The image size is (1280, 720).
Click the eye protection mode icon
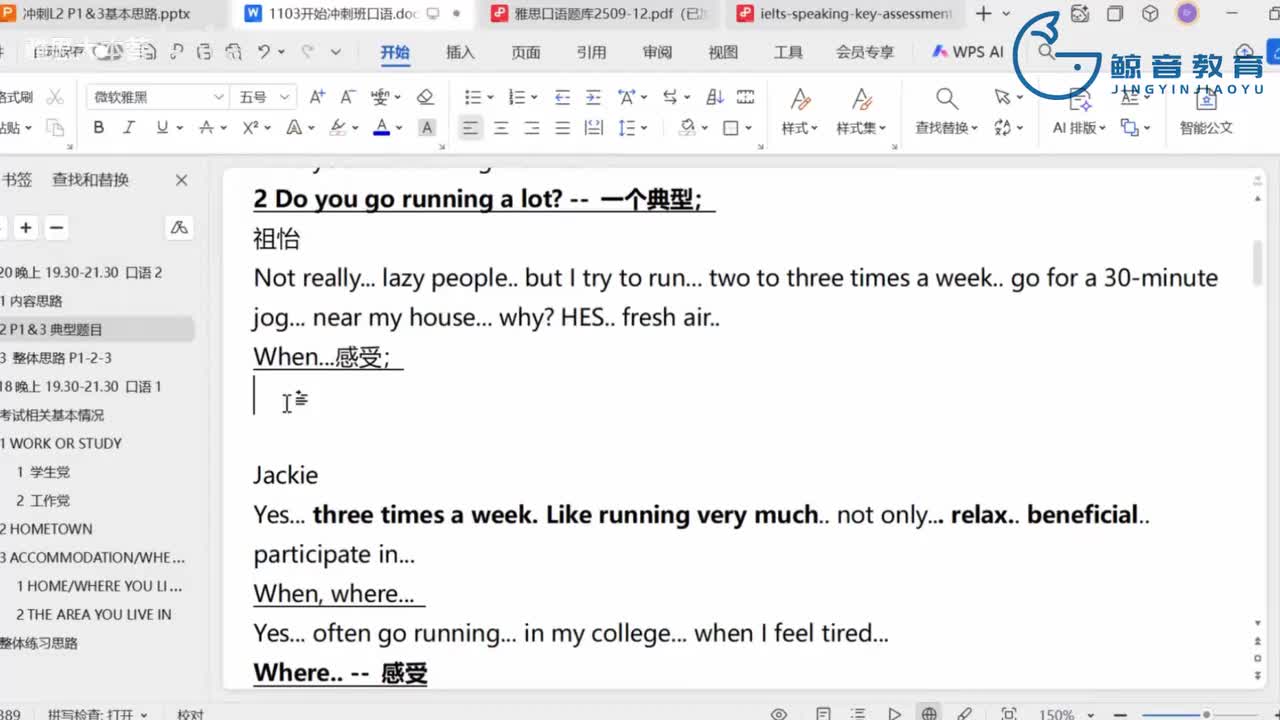tap(779, 714)
